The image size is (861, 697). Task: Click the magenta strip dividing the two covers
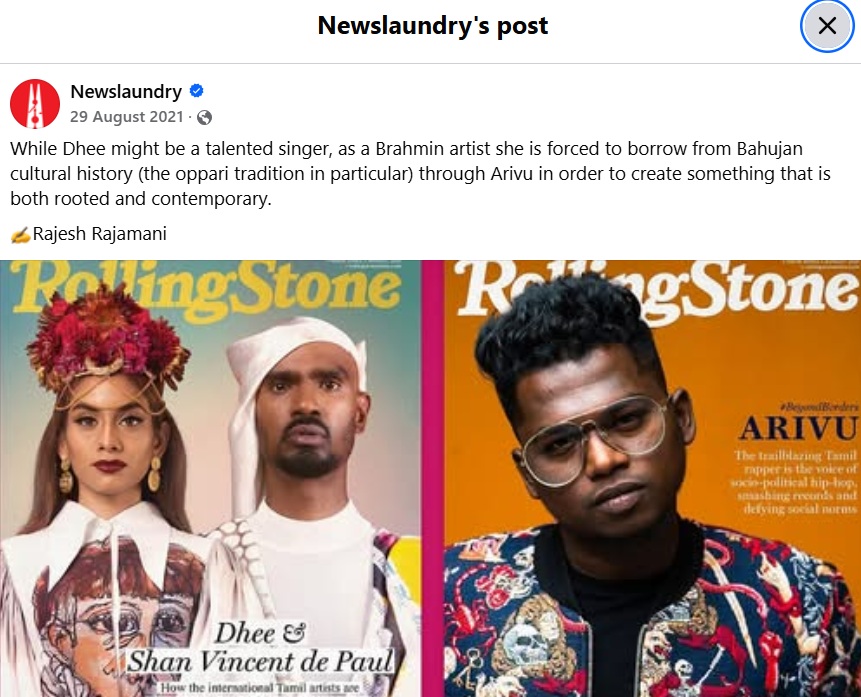(x=433, y=478)
